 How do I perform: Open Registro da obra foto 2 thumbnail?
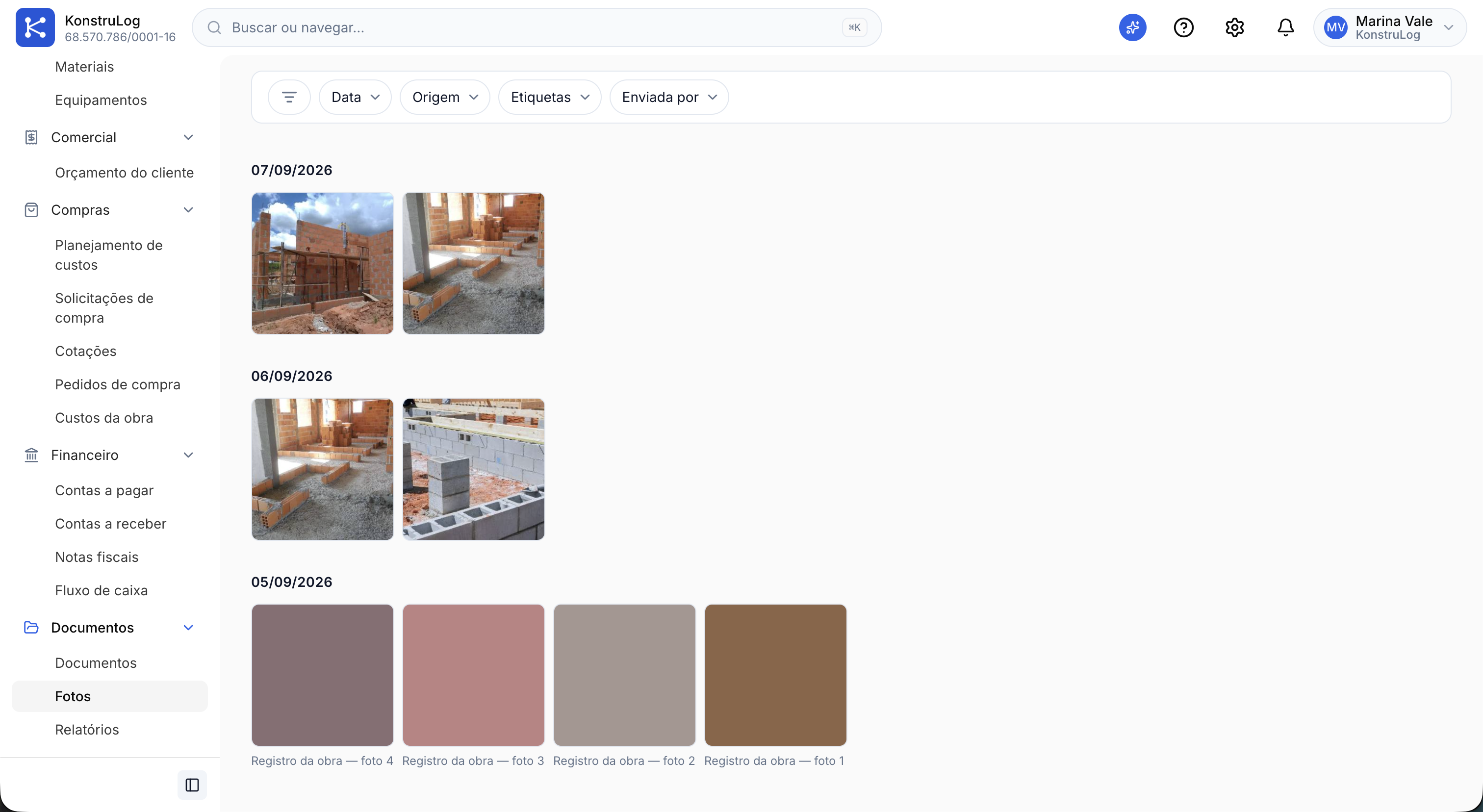[x=625, y=675]
